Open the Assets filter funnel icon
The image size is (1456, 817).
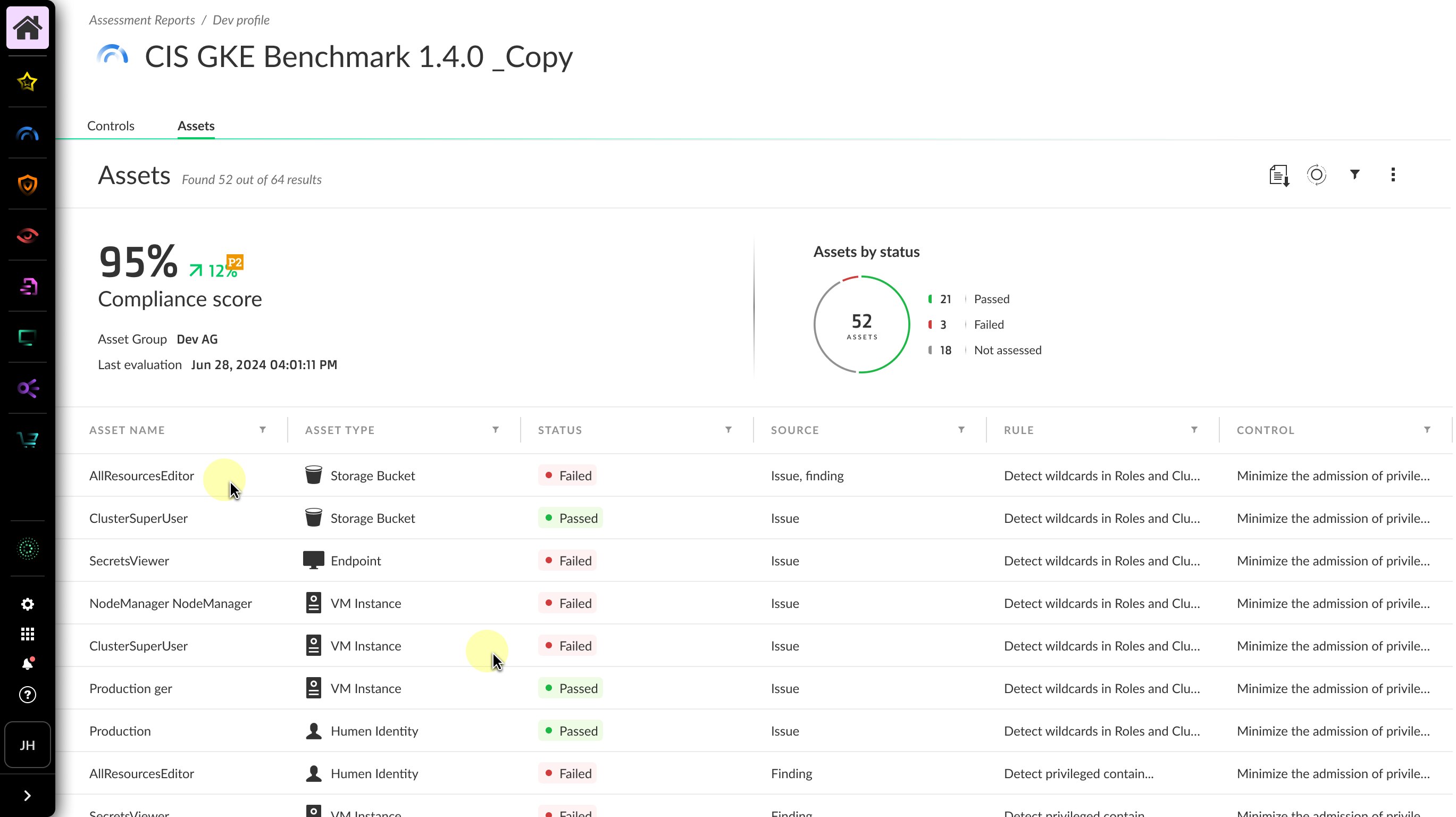coord(1355,174)
